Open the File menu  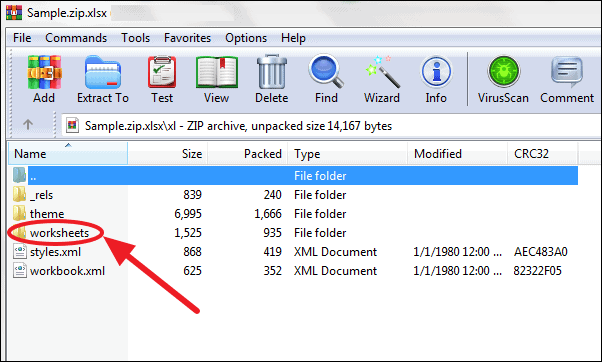click(x=22, y=38)
